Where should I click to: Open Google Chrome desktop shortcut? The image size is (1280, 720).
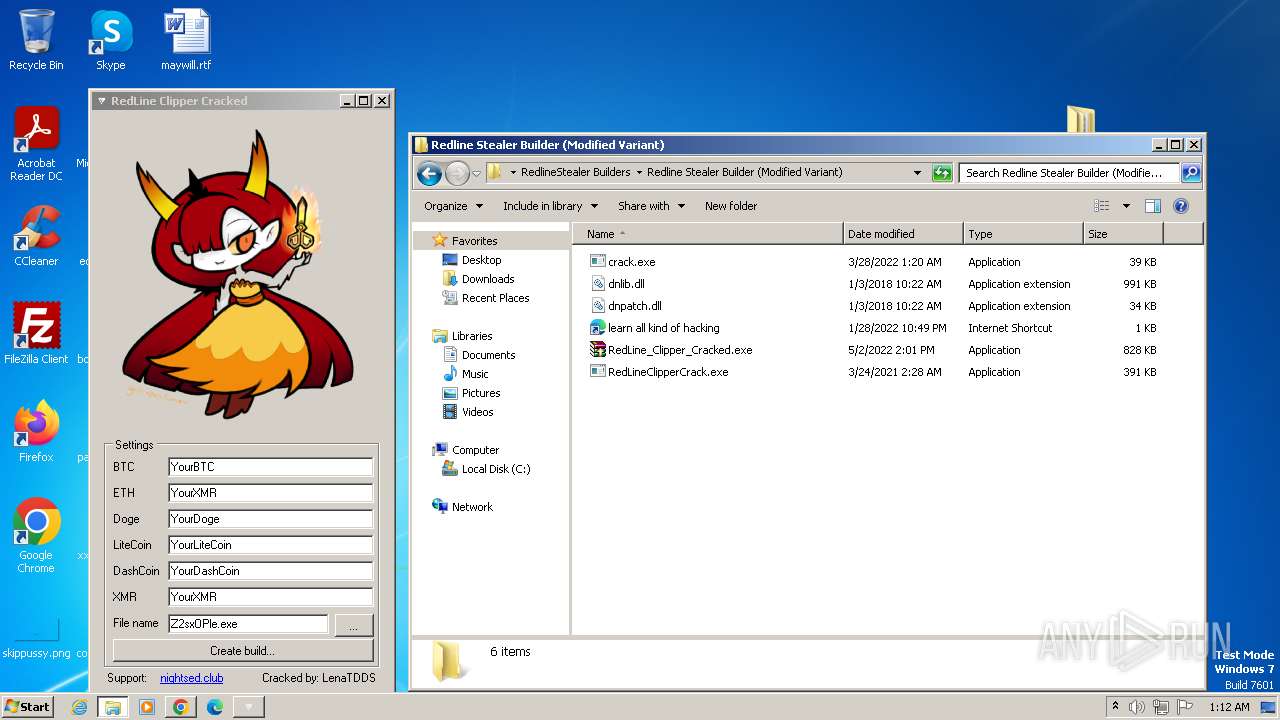click(36, 535)
